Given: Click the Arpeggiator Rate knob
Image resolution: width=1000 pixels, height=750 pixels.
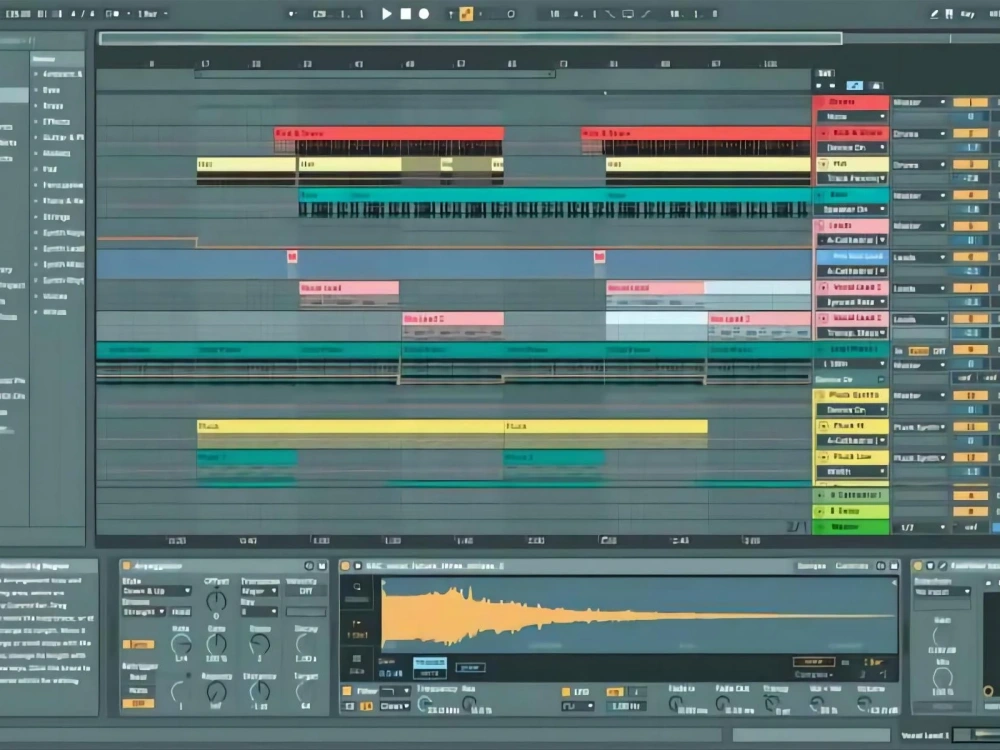Looking at the screenshot, I should pos(181,645).
